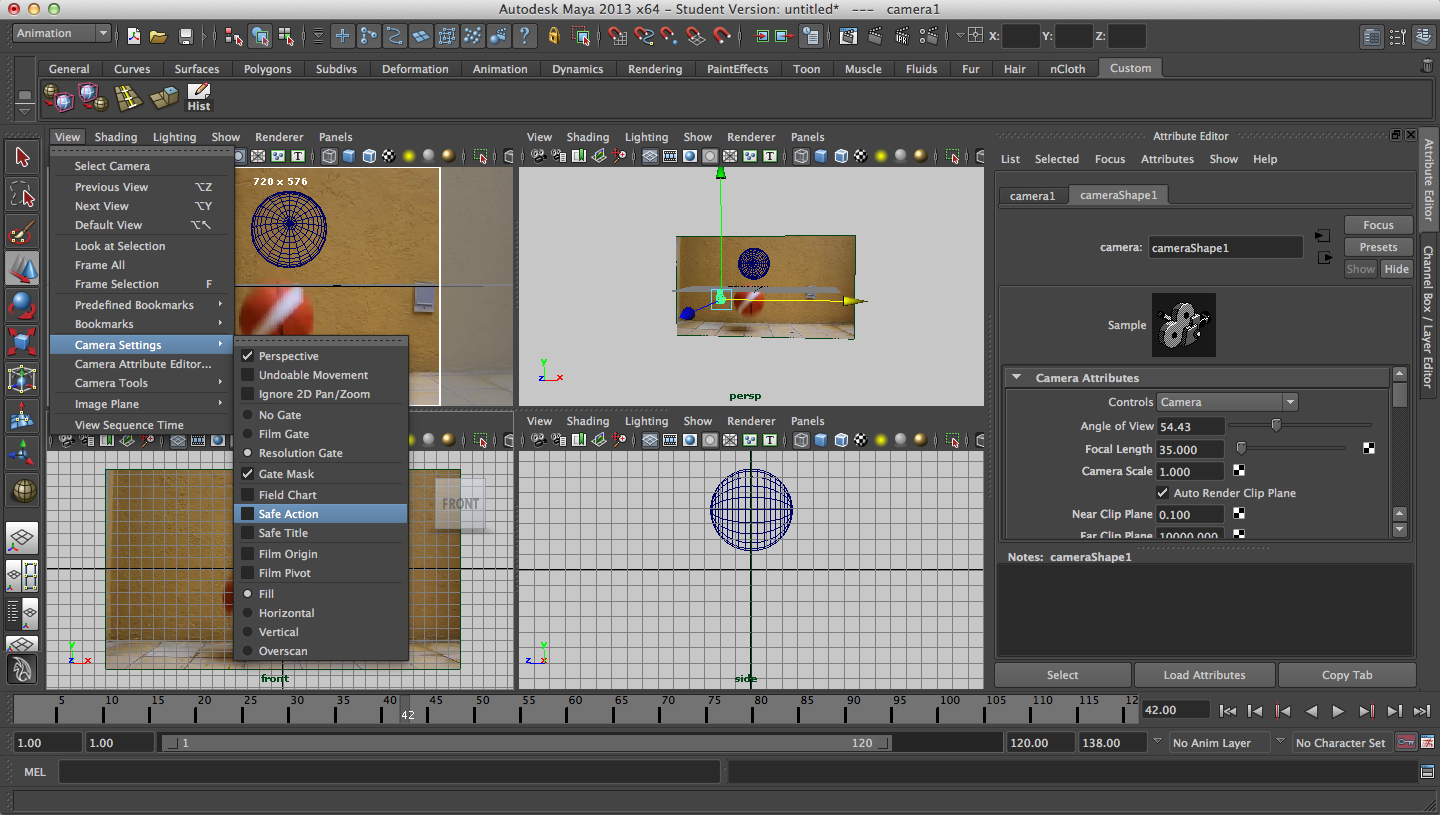Click the save scene disk icon
The height and width of the screenshot is (815, 1440).
pyautogui.click(x=186, y=37)
